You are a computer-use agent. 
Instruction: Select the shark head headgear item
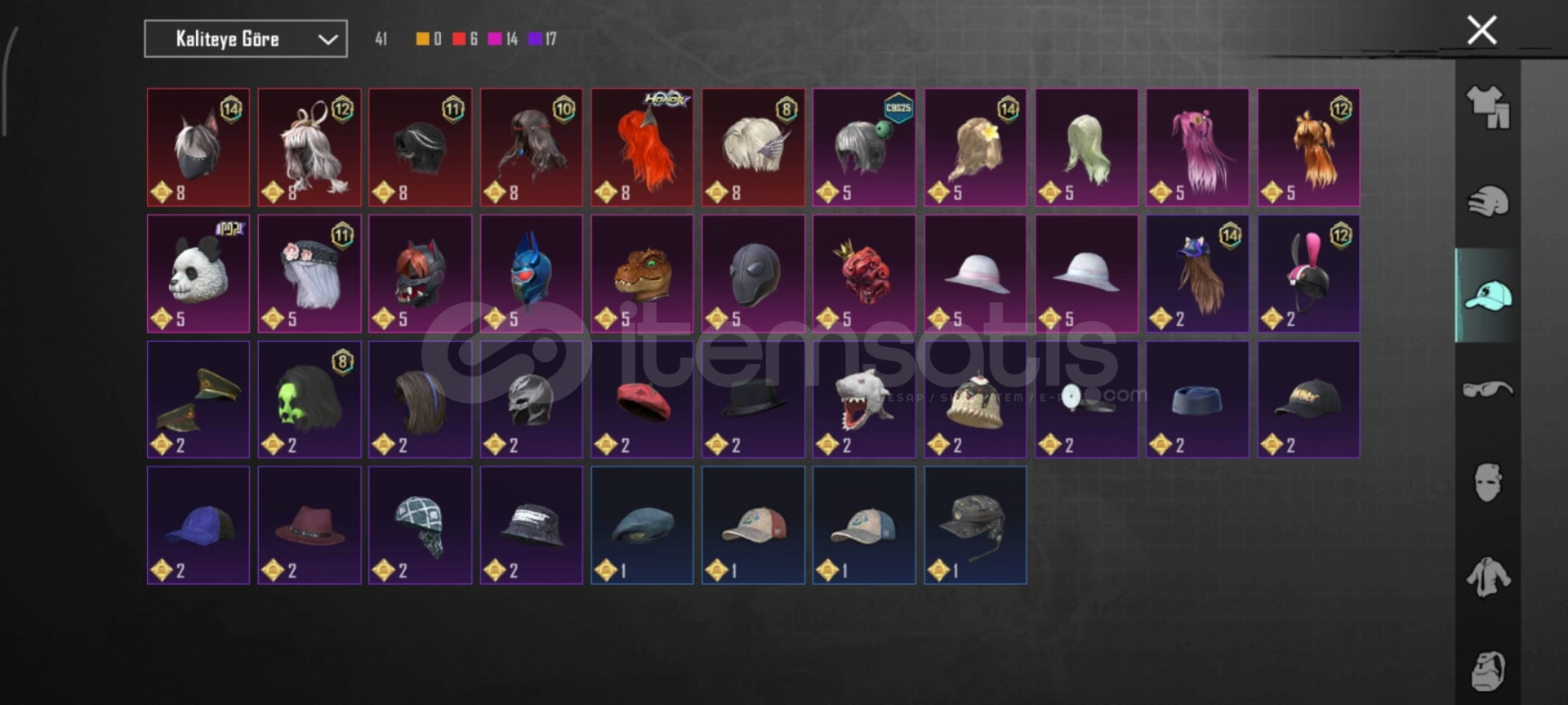point(864,399)
